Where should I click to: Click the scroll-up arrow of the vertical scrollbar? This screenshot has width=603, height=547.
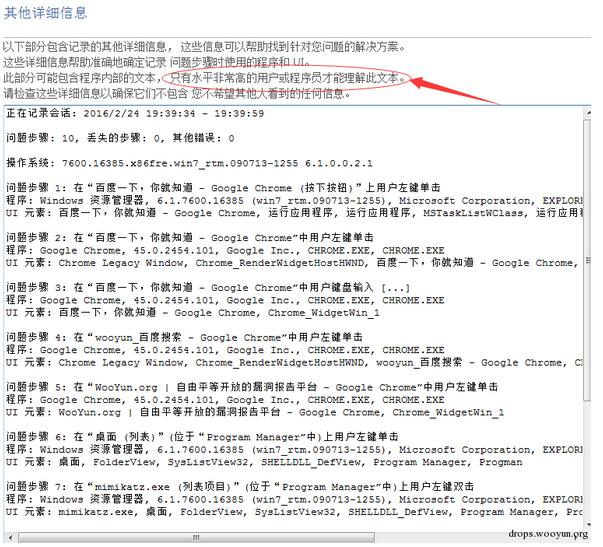pyautogui.click(x=588, y=112)
